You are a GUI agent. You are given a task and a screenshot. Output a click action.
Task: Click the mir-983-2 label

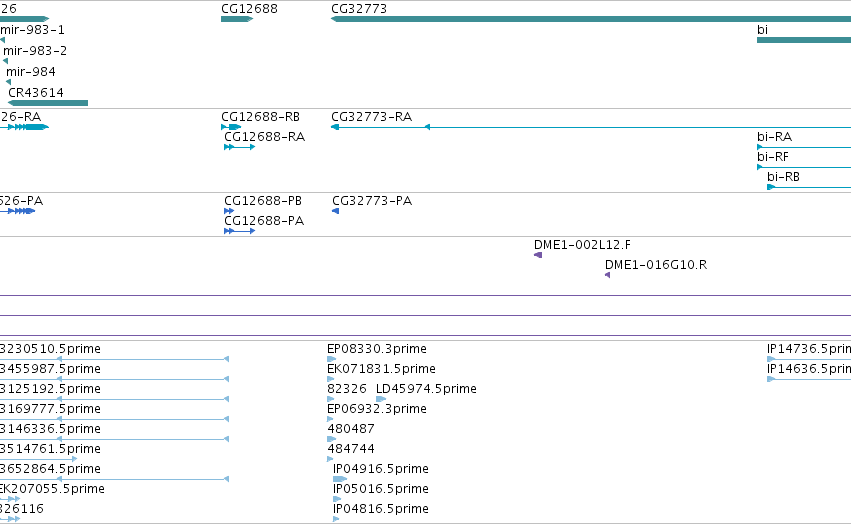click(x=35, y=50)
